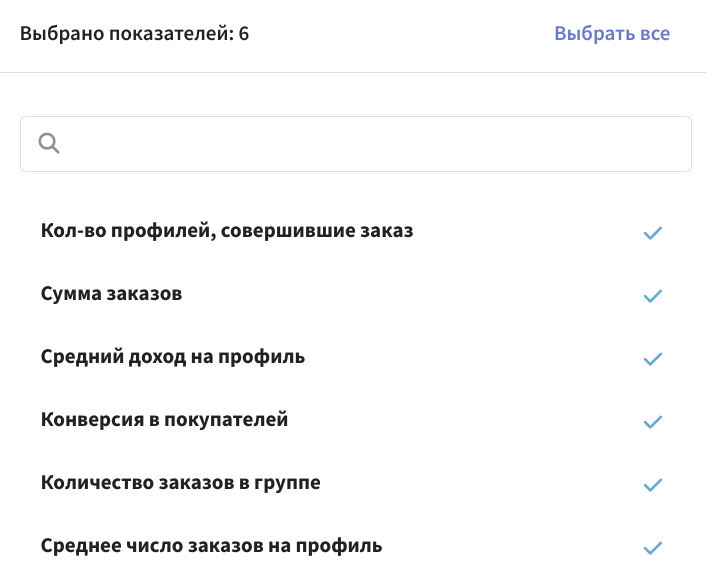This screenshot has width=706, height=571.
Task: Choose the Среднее число заказов на профиль label
Action: click(212, 546)
